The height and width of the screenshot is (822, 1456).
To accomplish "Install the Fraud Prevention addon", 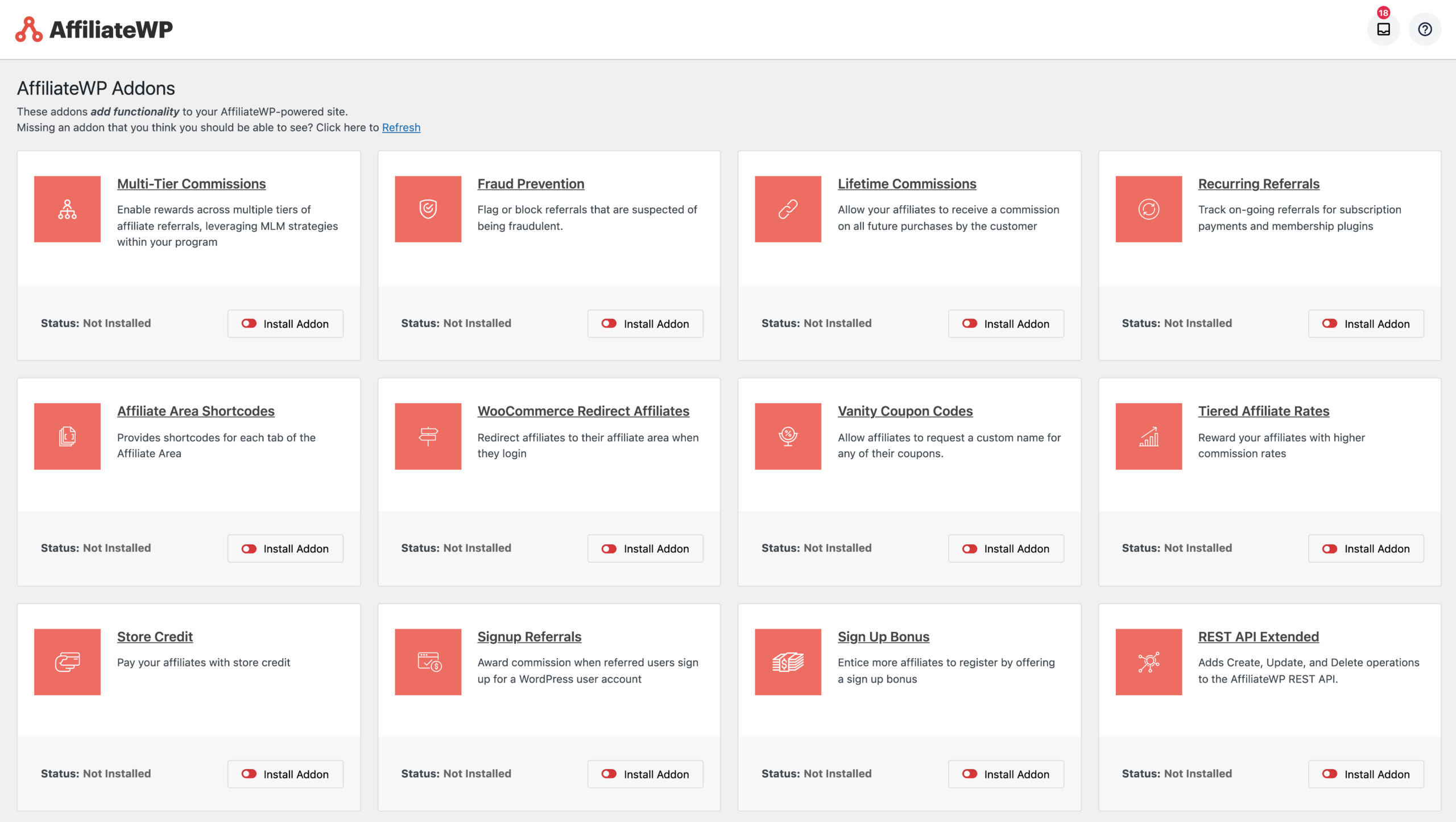I will coord(645,324).
